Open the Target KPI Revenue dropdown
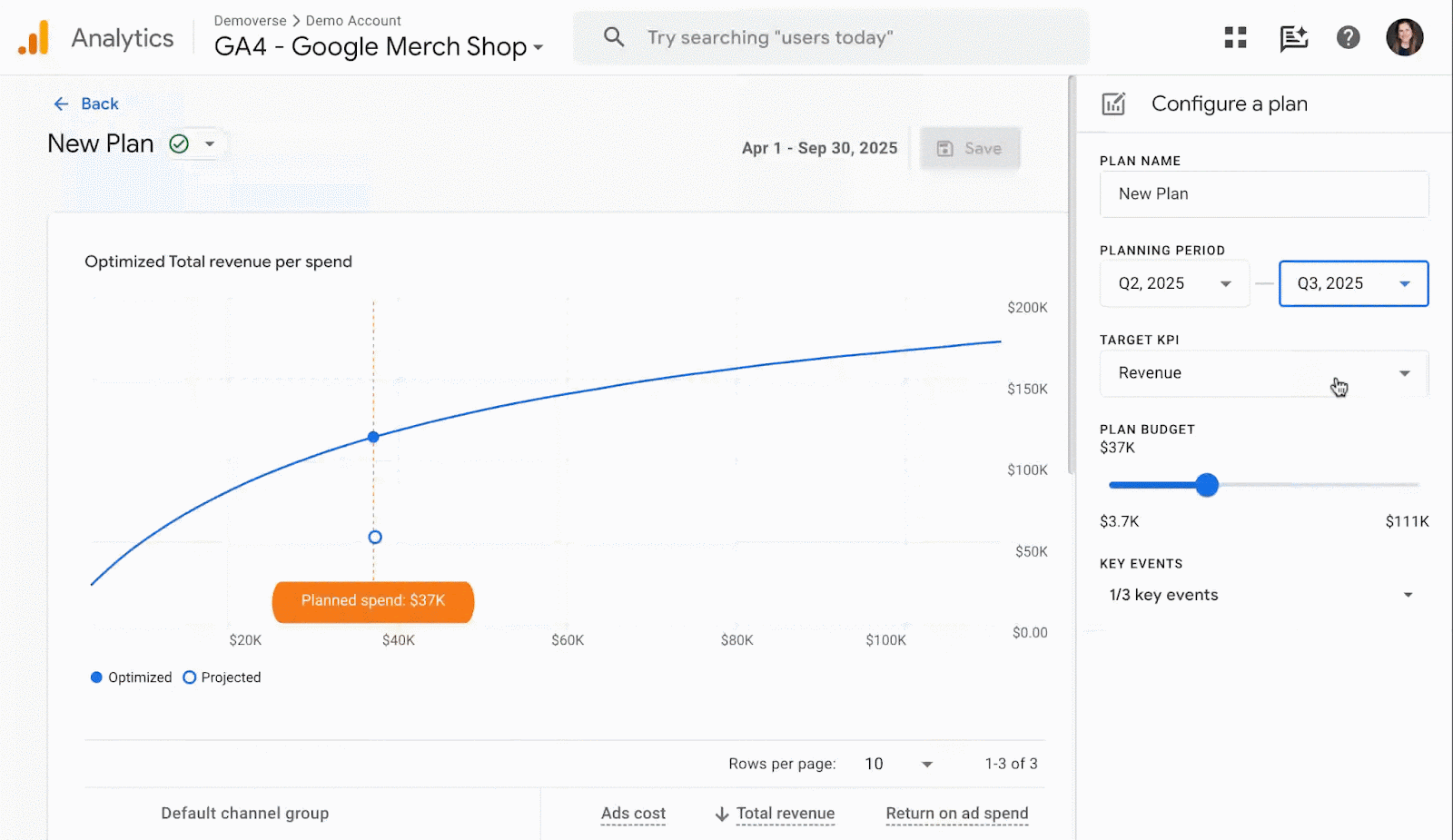This screenshot has height=840, width=1453. pos(1263,372)
